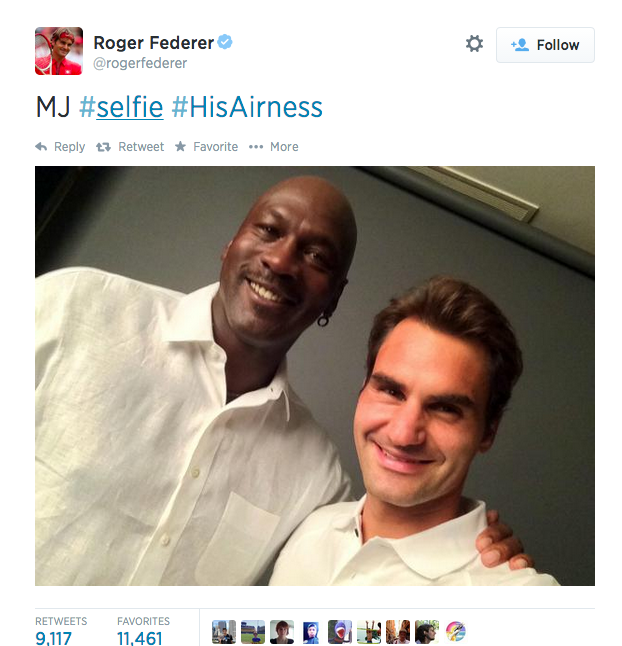Click the shark avatar thumbnail

(340, 632)
